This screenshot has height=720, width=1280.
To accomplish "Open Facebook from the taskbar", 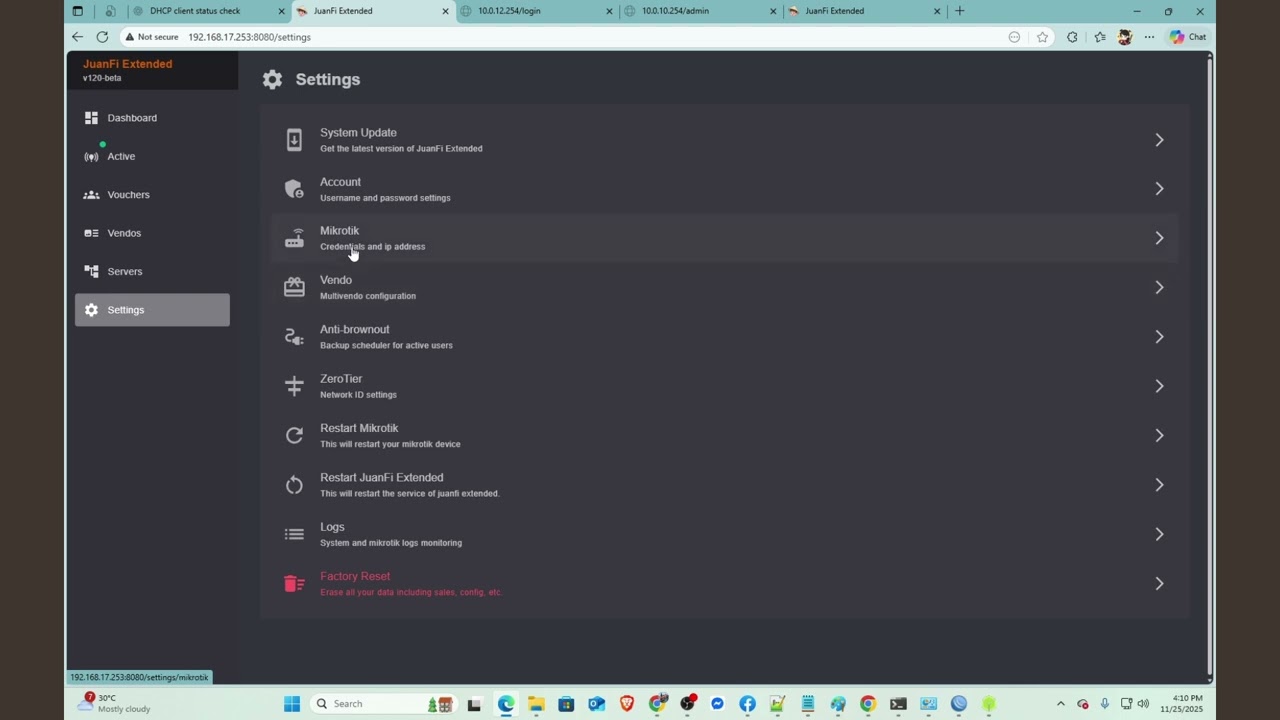I will click(747, 704).
